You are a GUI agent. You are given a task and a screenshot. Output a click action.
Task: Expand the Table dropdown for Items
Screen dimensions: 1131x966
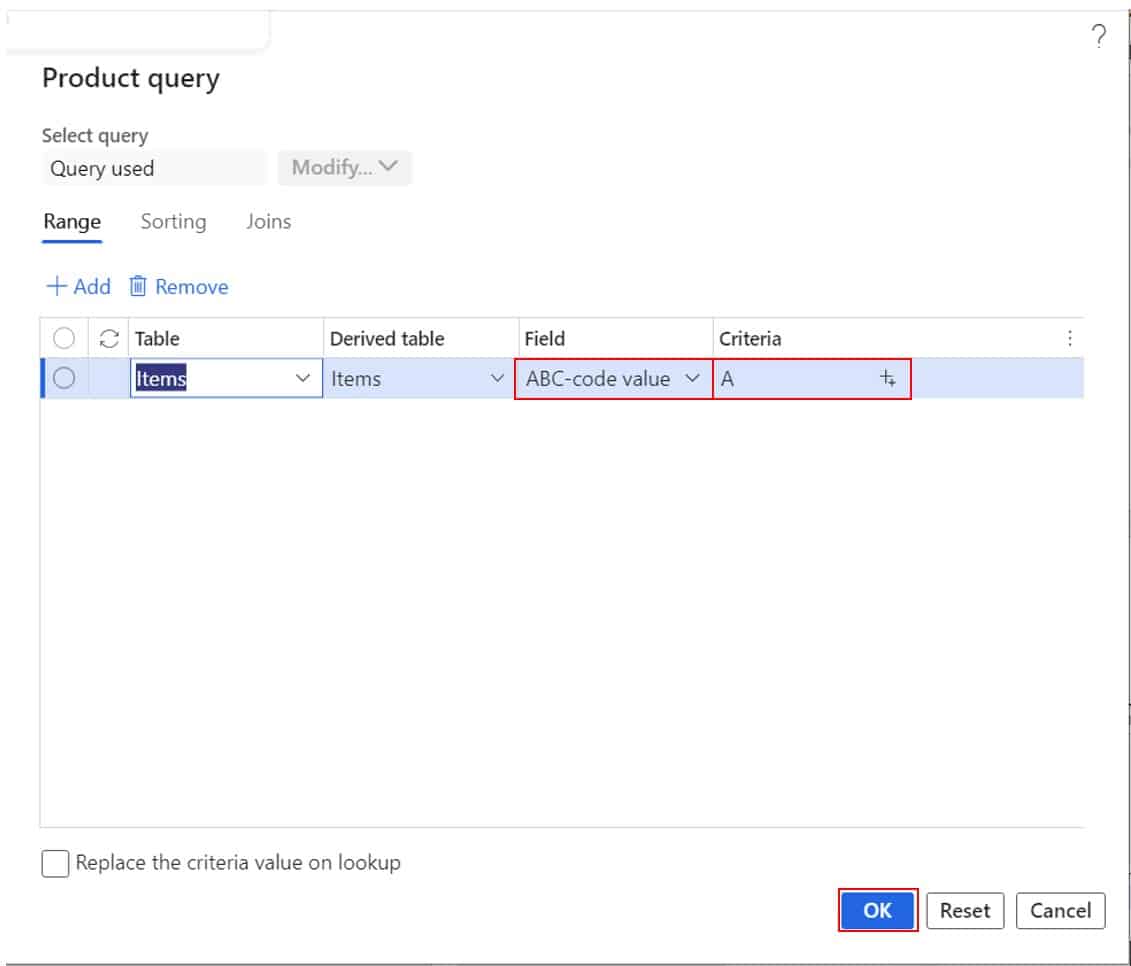click(303, 379)
